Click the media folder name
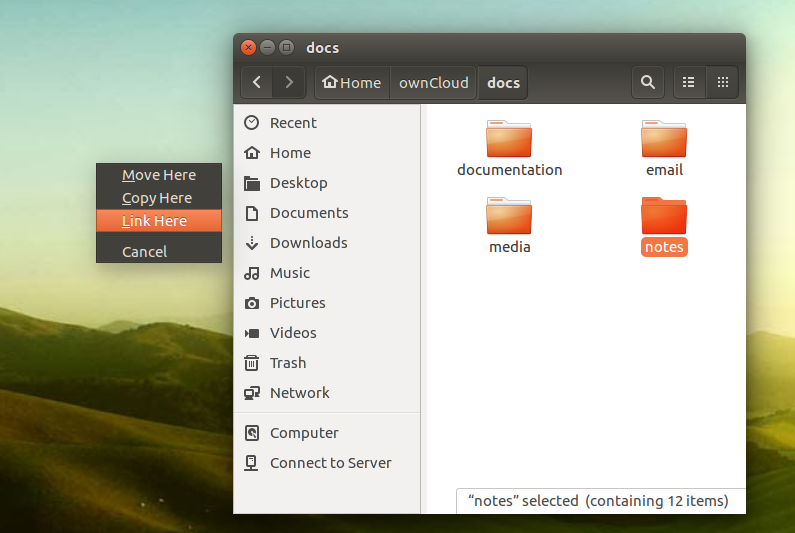Image resolution: width=795 pixels, height=533 pixels. coord(510,247)
